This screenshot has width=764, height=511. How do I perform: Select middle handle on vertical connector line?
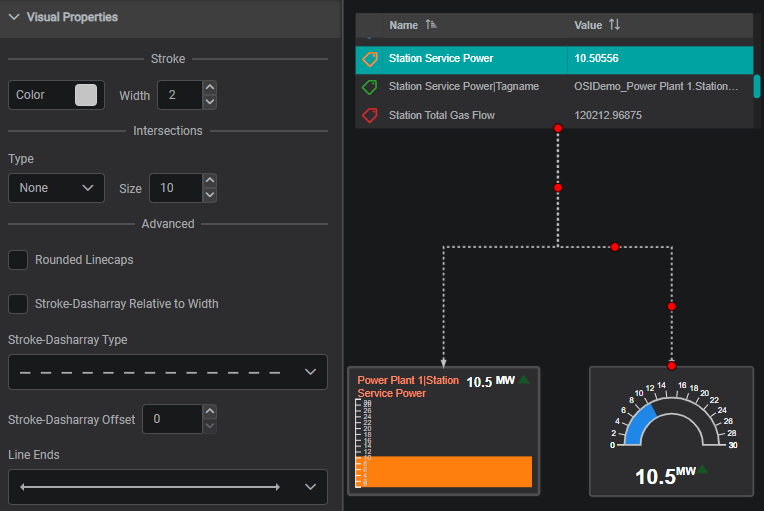[558, 188]
